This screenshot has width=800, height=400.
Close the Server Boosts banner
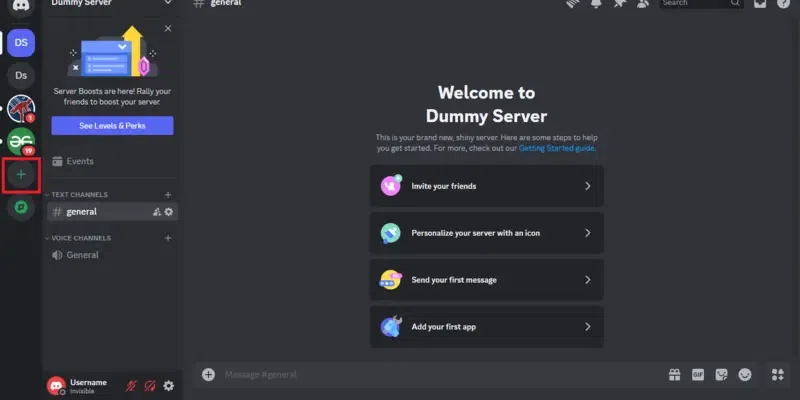click(168, 29)
